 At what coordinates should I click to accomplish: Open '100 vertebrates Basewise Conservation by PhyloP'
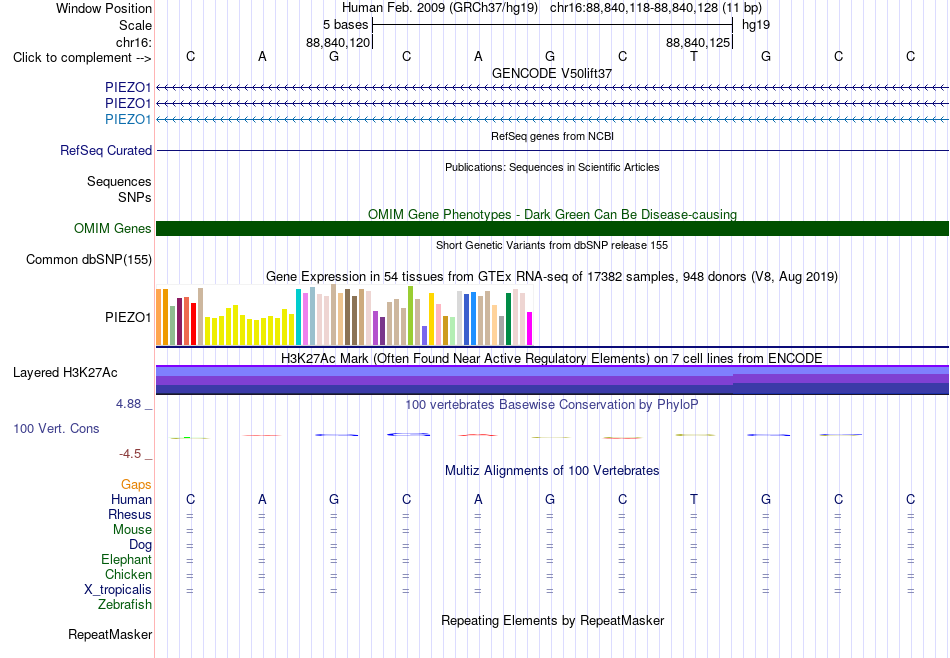552,405
